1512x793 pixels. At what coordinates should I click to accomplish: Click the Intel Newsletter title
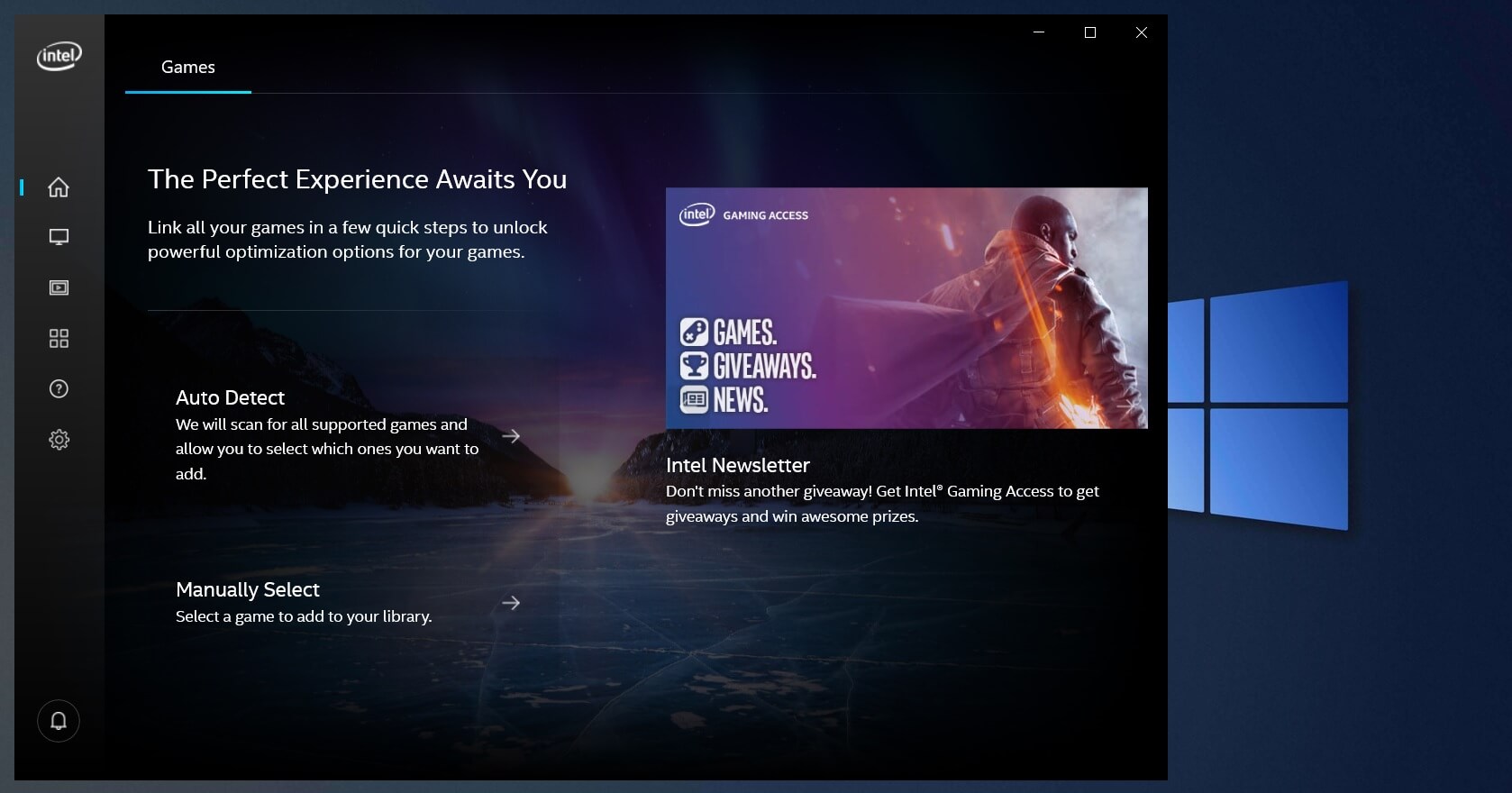(738, 465)
